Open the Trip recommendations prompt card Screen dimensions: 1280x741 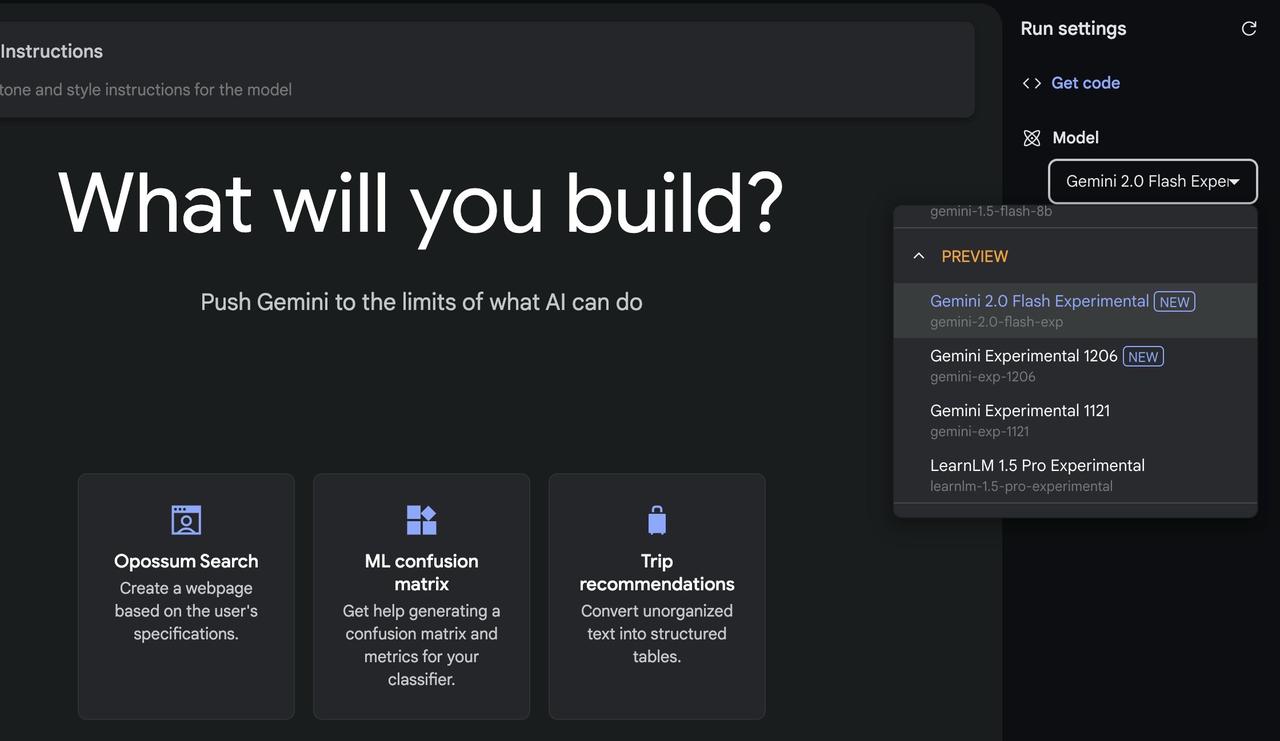click(657, 597)
